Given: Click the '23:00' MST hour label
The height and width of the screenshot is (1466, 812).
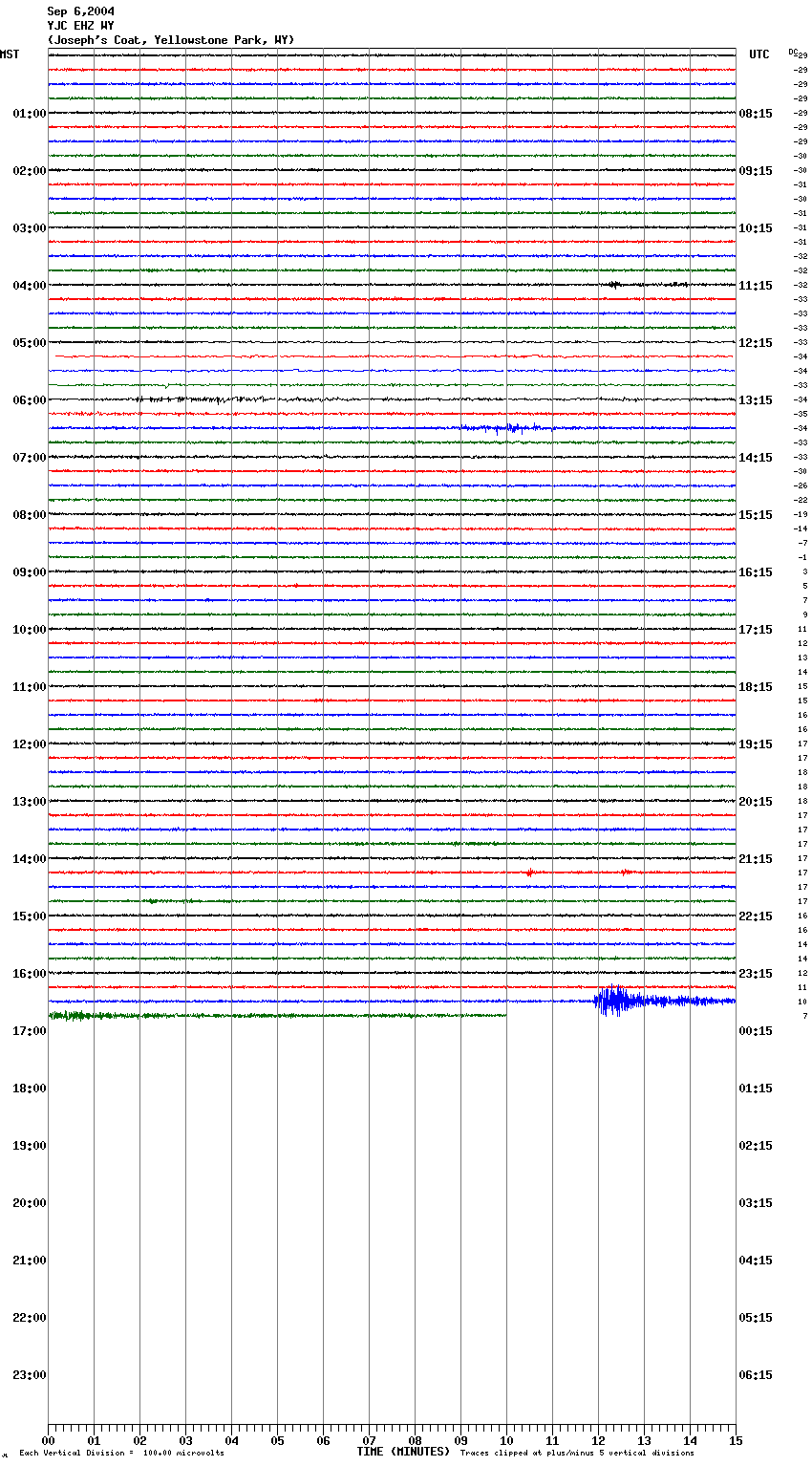Looking at the screenshot, I should click(30, 1375).
